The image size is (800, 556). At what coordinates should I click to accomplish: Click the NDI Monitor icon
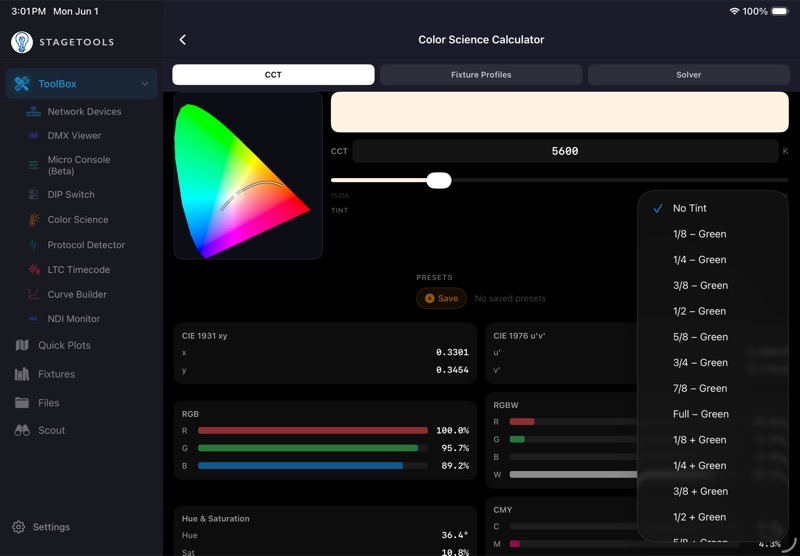pos(34,319)
